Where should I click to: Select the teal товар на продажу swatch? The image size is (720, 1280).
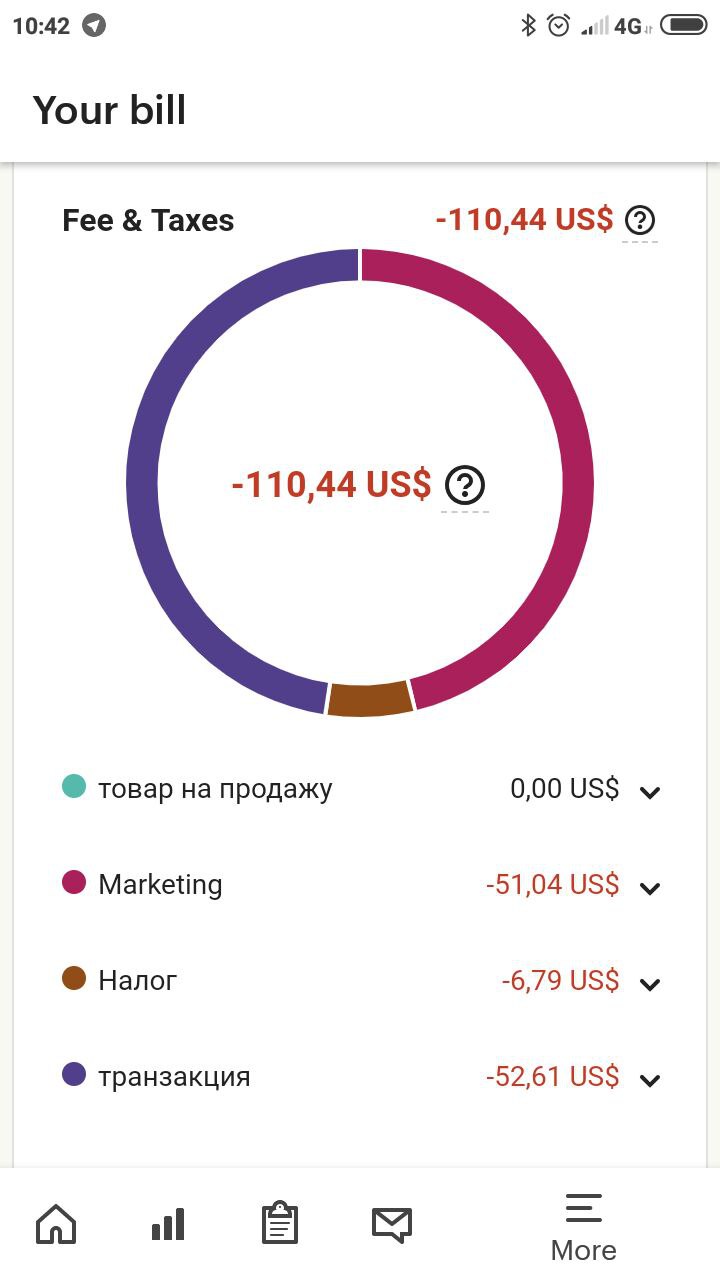tap(74, 786)
